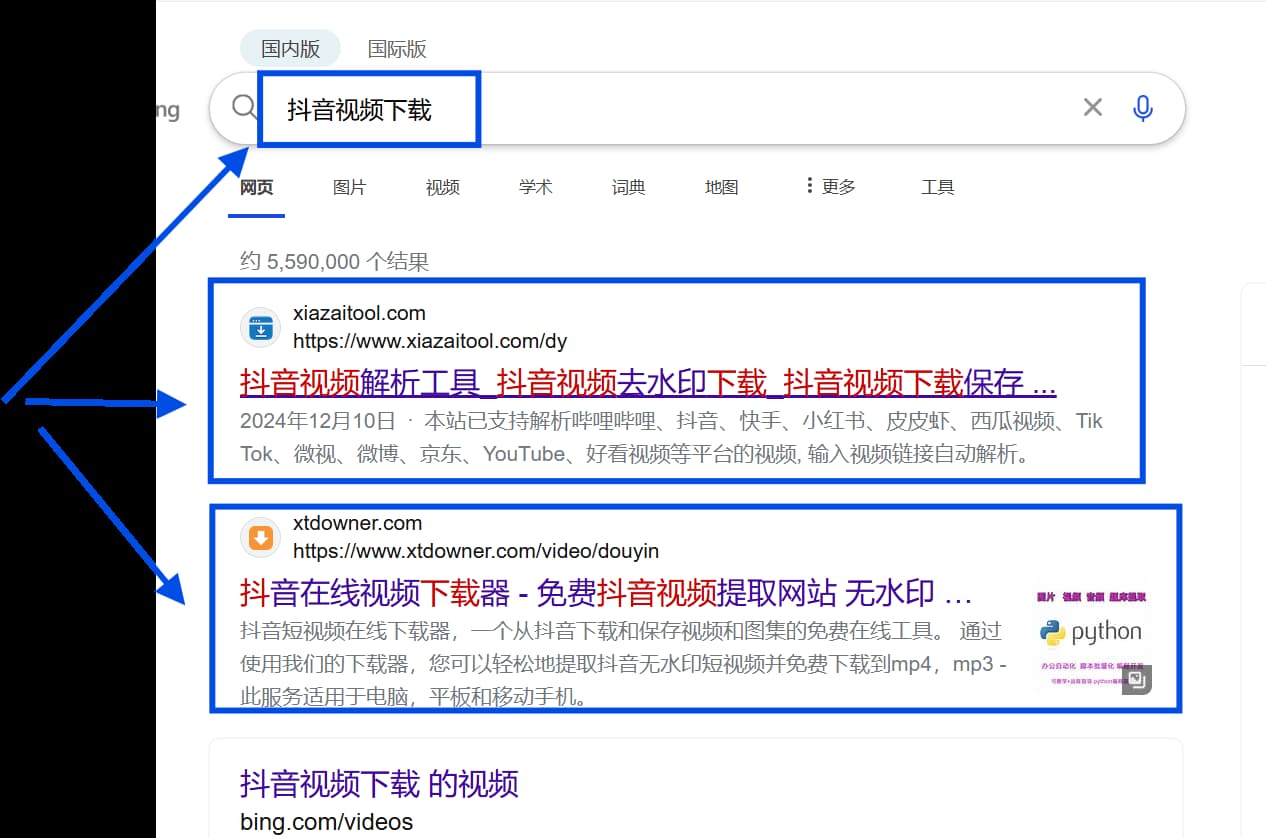Screen dimensions: 1266x838
Task: Open 抖音在线视频下载器 result title link
Action: [x=605, y=593]
